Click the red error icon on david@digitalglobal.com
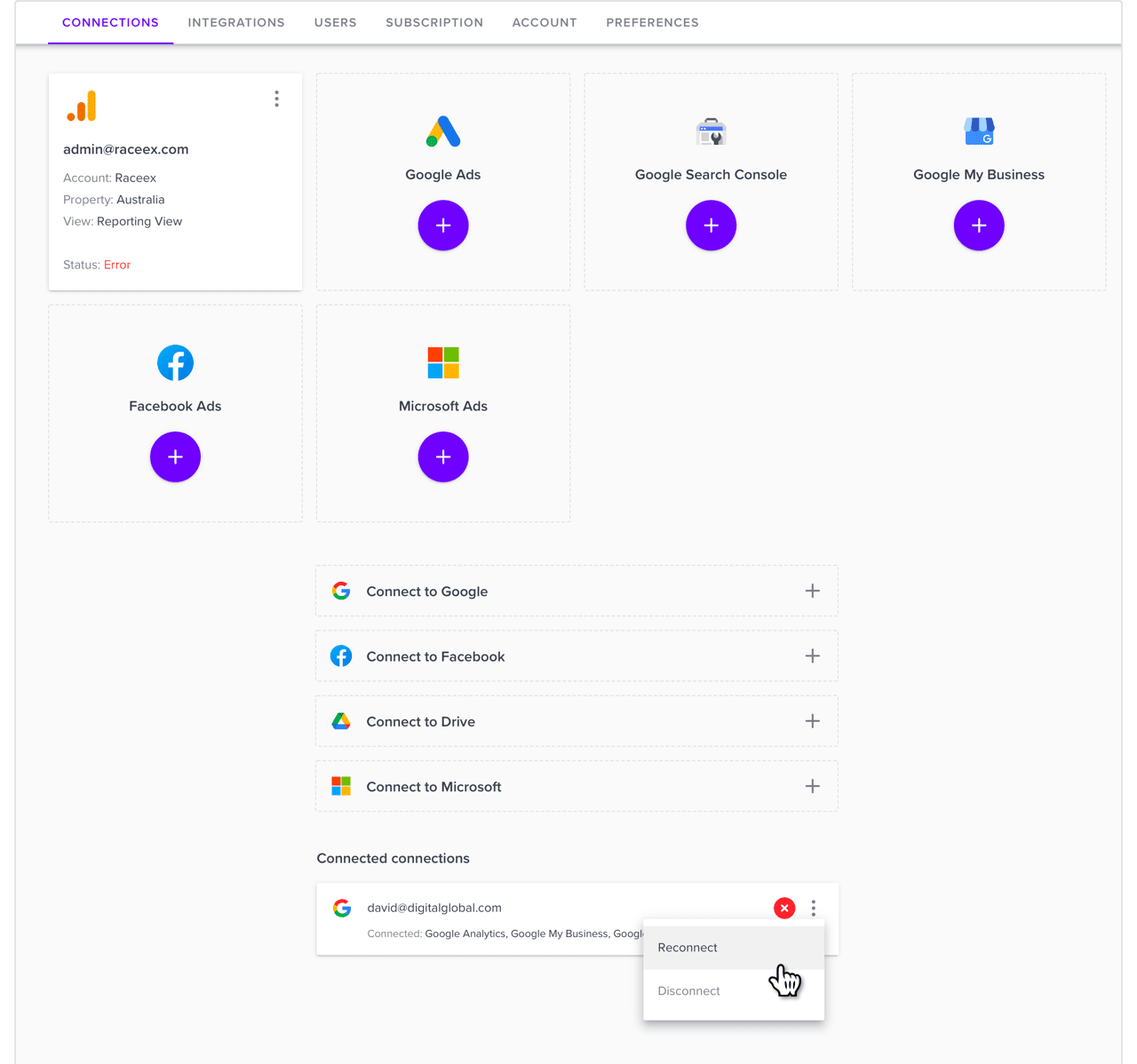1137x1064 pixels. [x=784, y=908]
